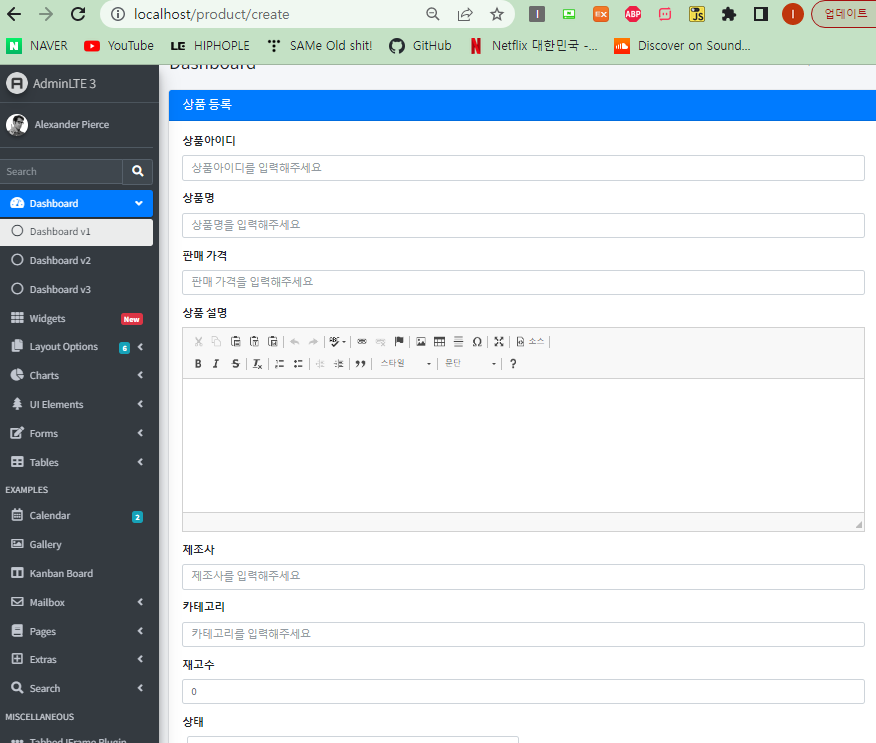Collapse the Dashboard menu

[76, 203]
